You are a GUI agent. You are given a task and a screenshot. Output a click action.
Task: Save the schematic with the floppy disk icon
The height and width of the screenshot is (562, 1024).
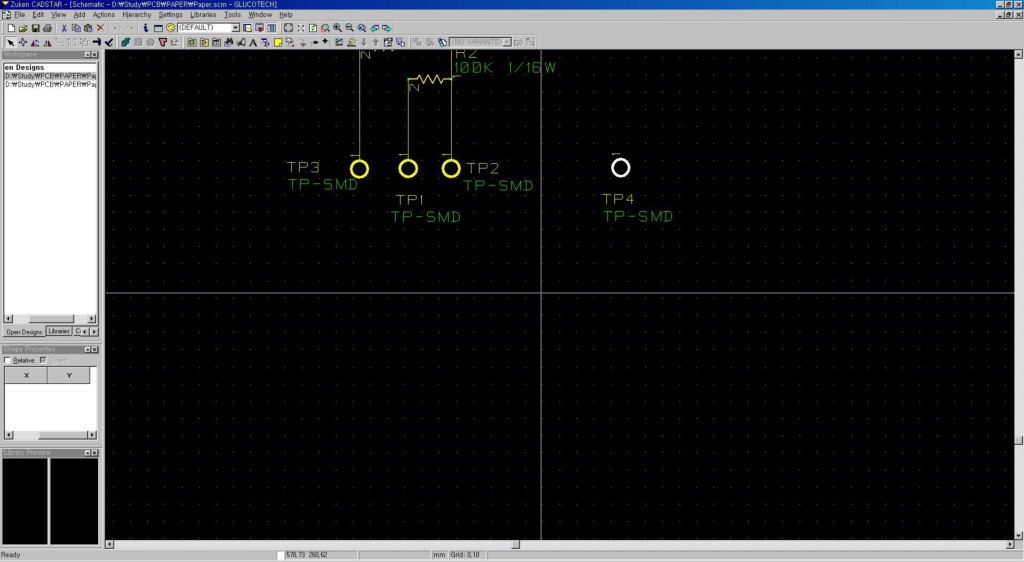tap(35, 28)
